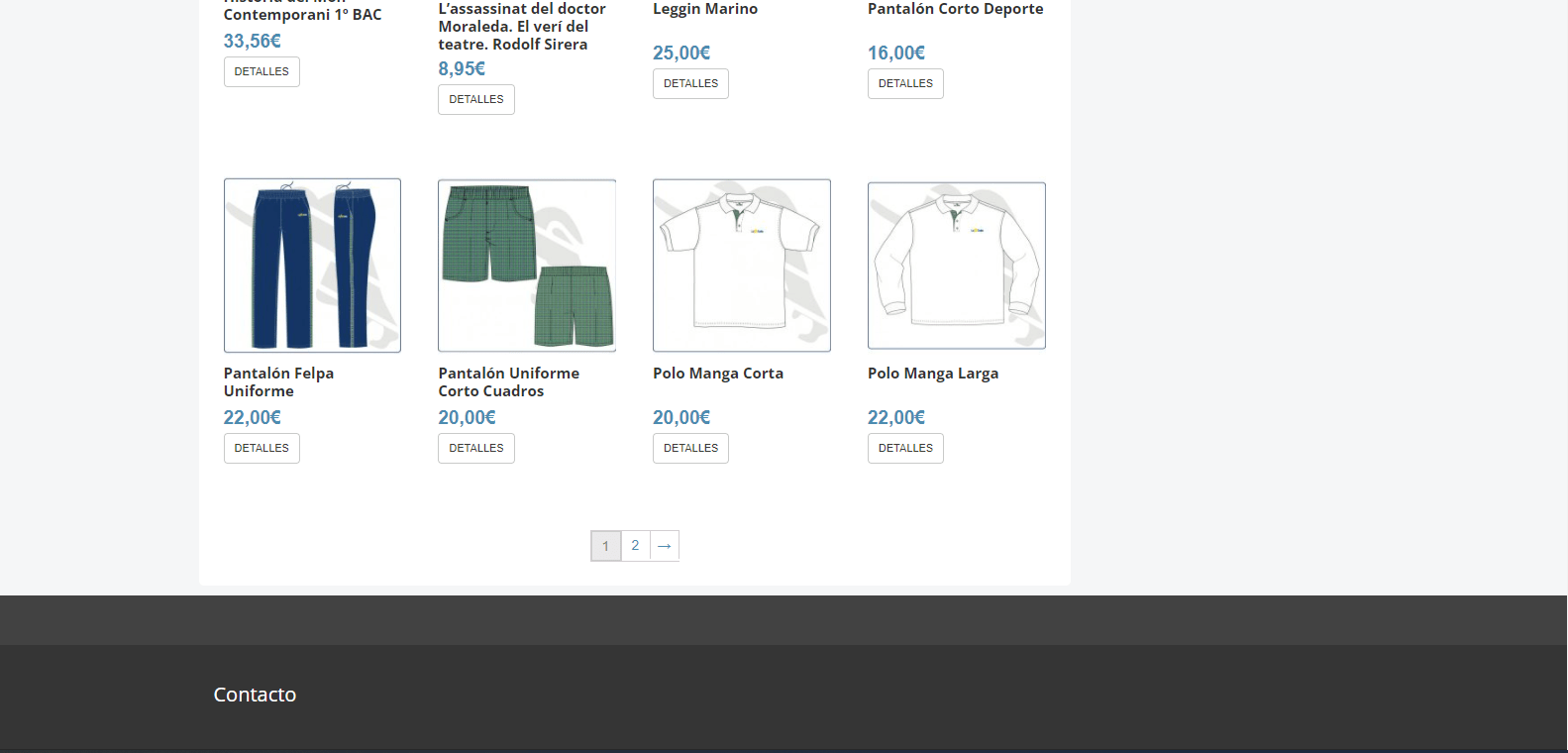Go to page 2 of products

[635, 546]
